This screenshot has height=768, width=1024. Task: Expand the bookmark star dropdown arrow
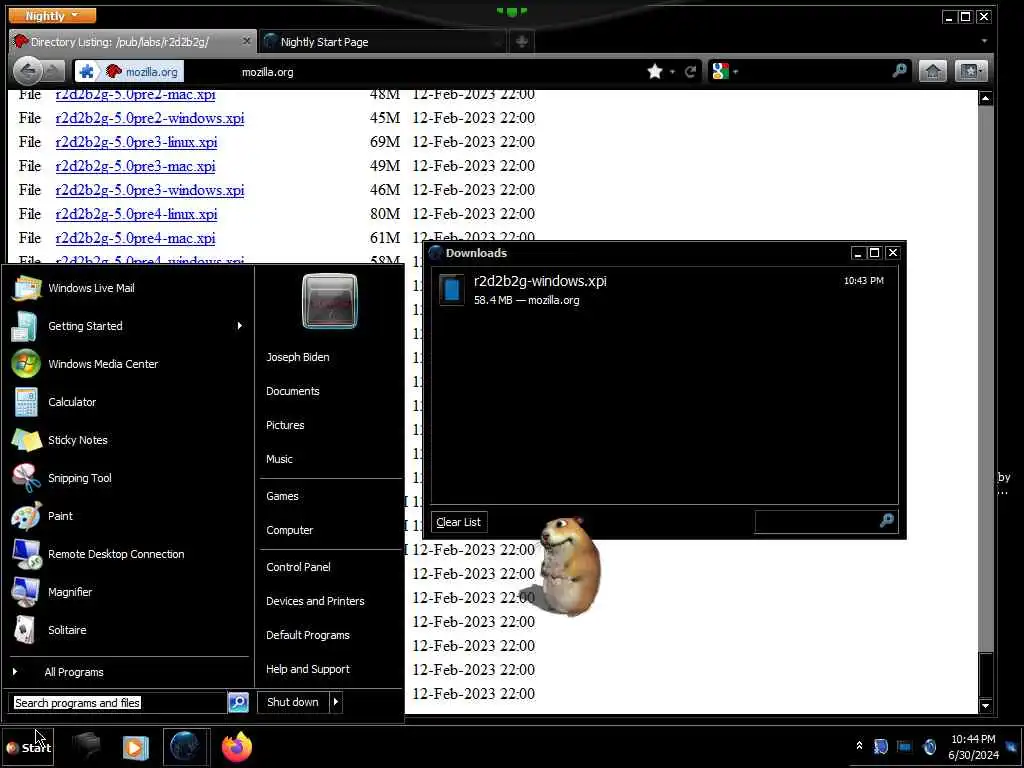672,72
